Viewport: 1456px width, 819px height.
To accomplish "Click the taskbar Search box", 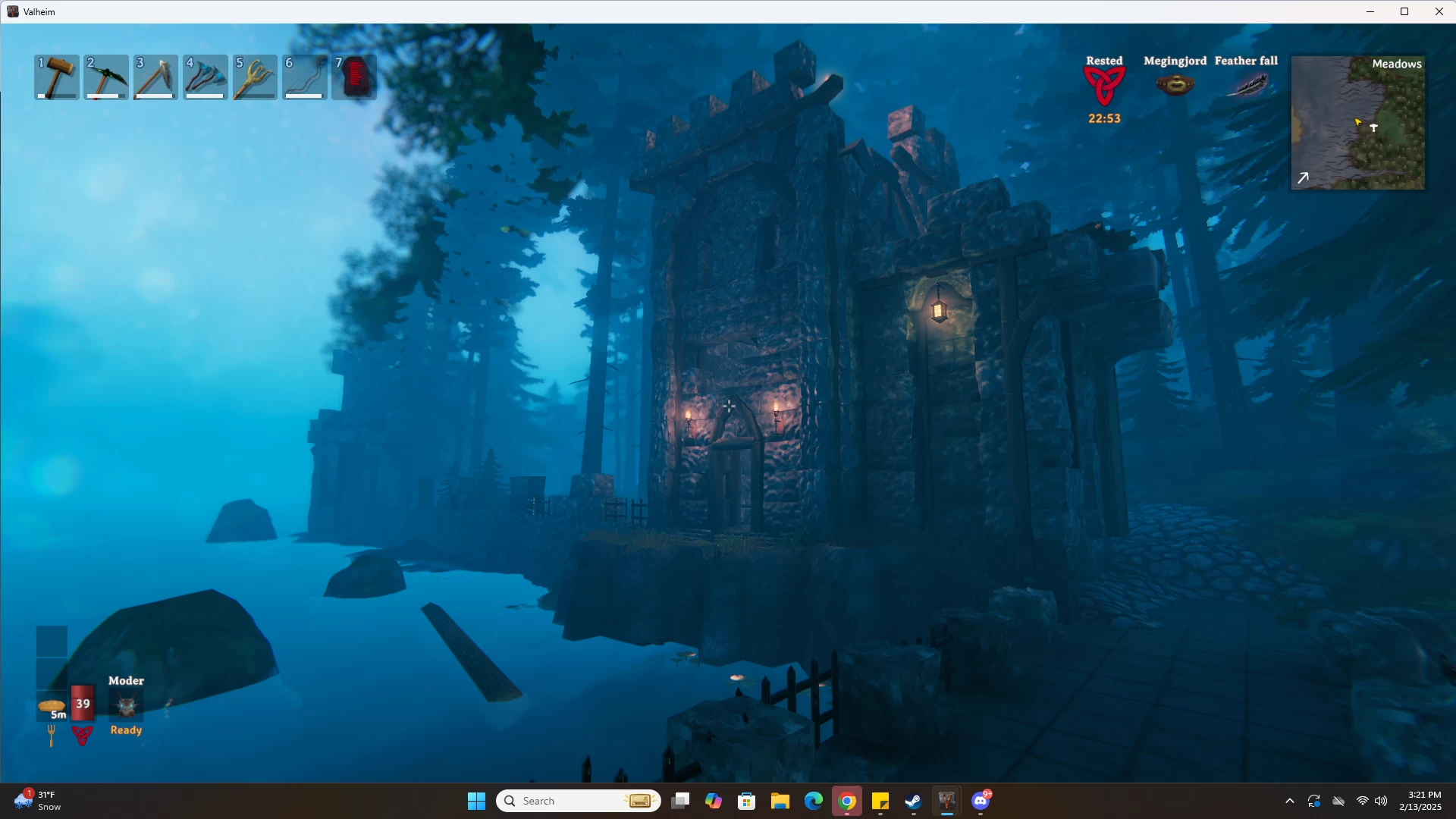I will click(579, 801).
